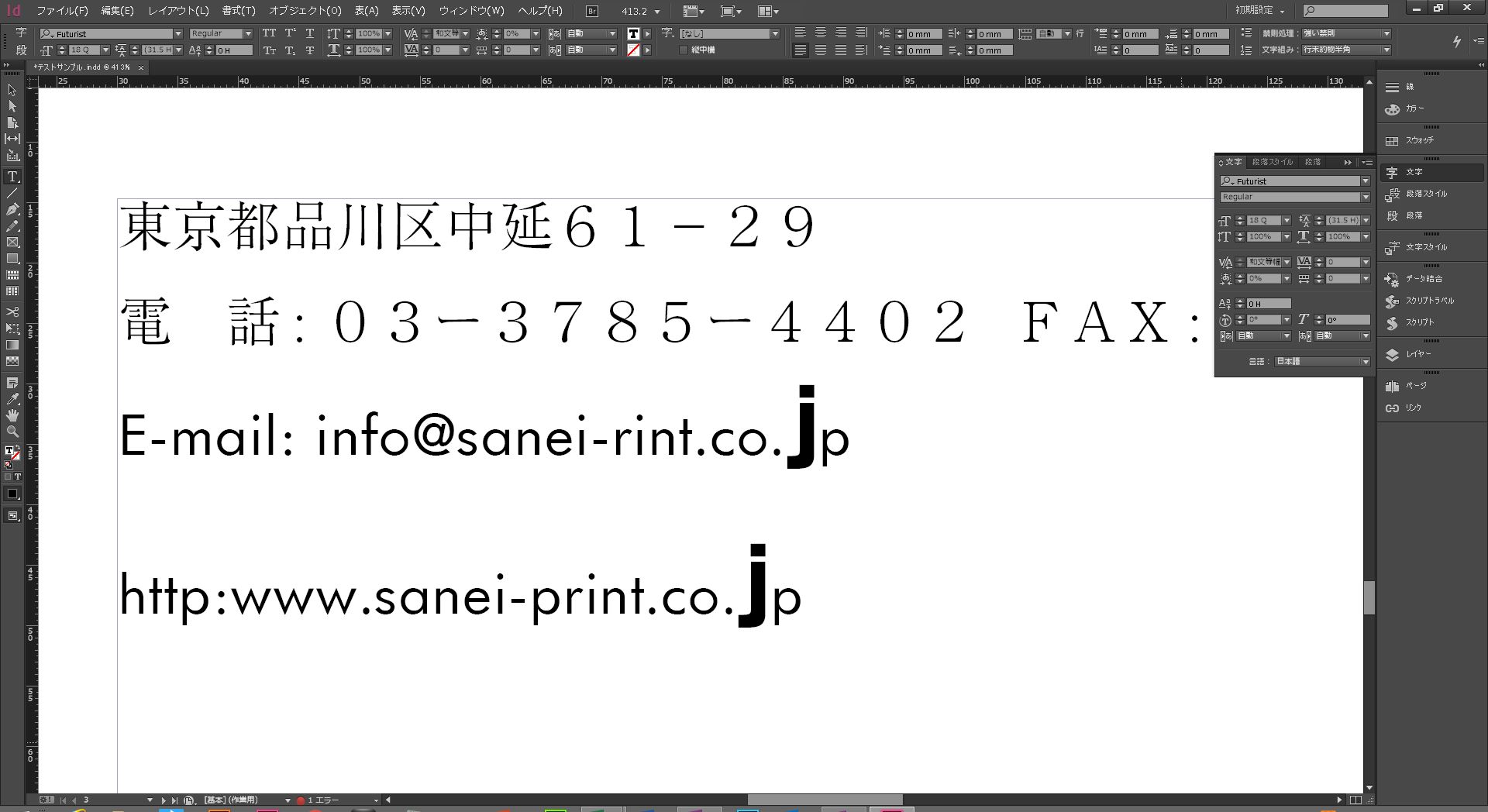Select the Gradient Swatch tool
The width and height of the screenshot is (1488, 812).
[12, 345]
